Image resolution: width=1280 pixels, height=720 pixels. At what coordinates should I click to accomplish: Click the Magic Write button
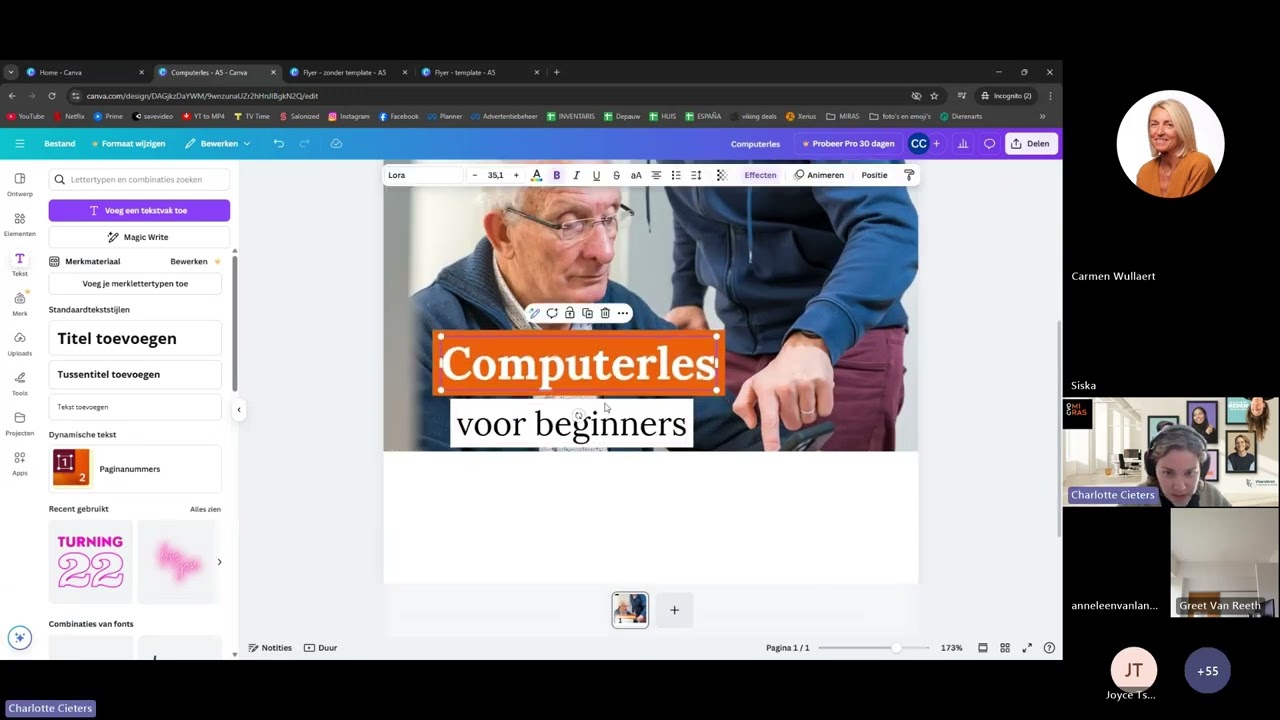coord(139,237)
